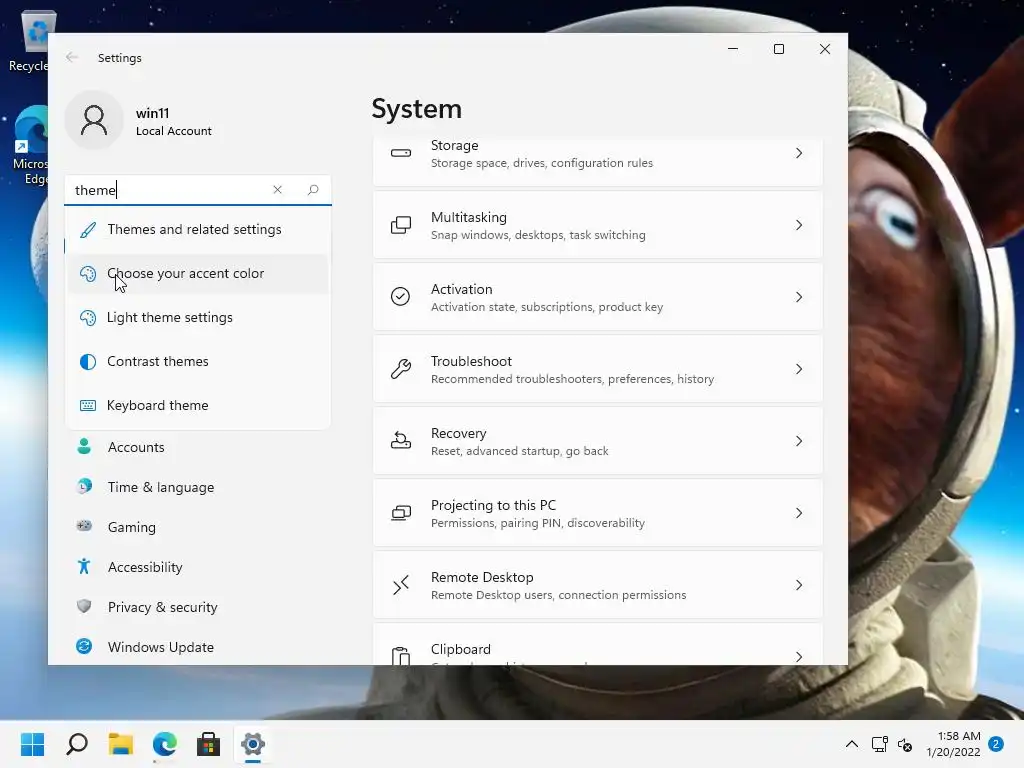Launch File Explorer from the taskbar
Screen dimensions: 1024x768
tap(121, 744)
